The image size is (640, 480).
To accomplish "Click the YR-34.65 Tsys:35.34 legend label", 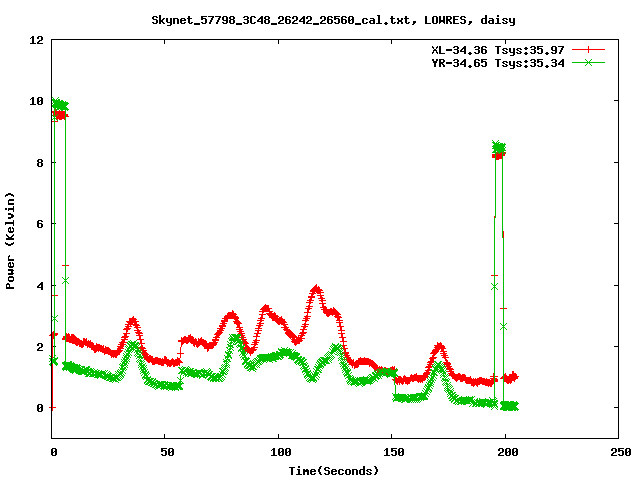I will pyautogui.click(x=498, y=63).
